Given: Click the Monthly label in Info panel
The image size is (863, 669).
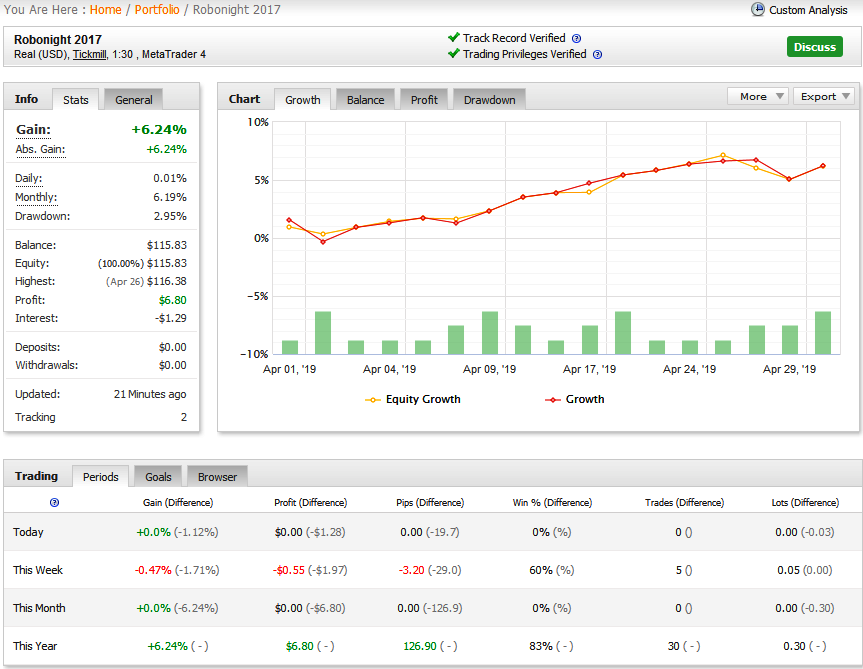Looking at the screenshot, I should tap(36, 197).
